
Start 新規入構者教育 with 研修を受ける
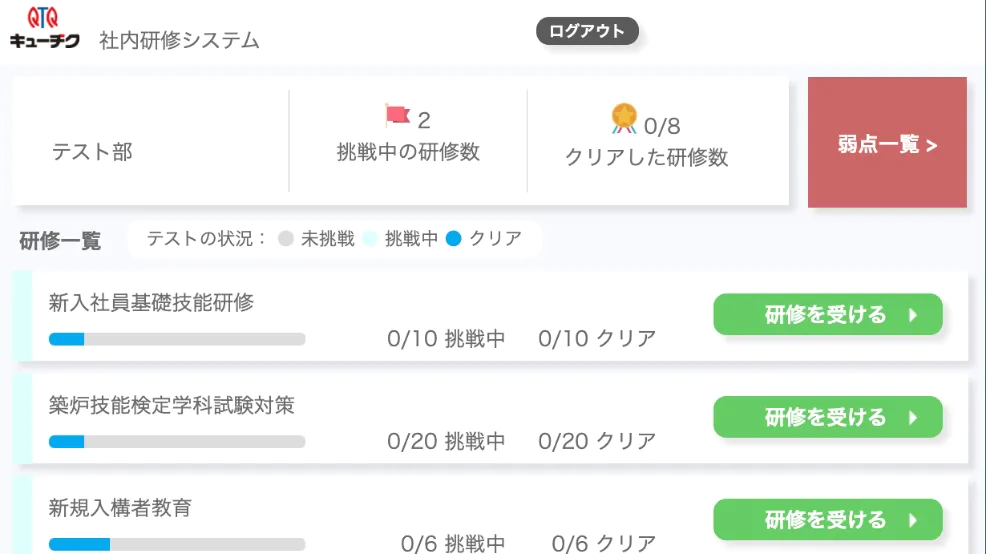click(x=827, y=519)
